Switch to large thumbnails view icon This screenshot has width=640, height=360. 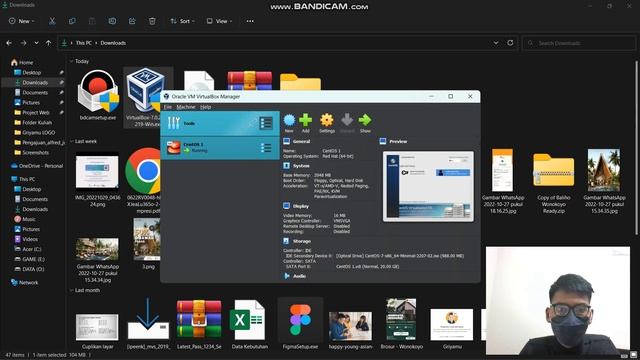click(633, 355)
